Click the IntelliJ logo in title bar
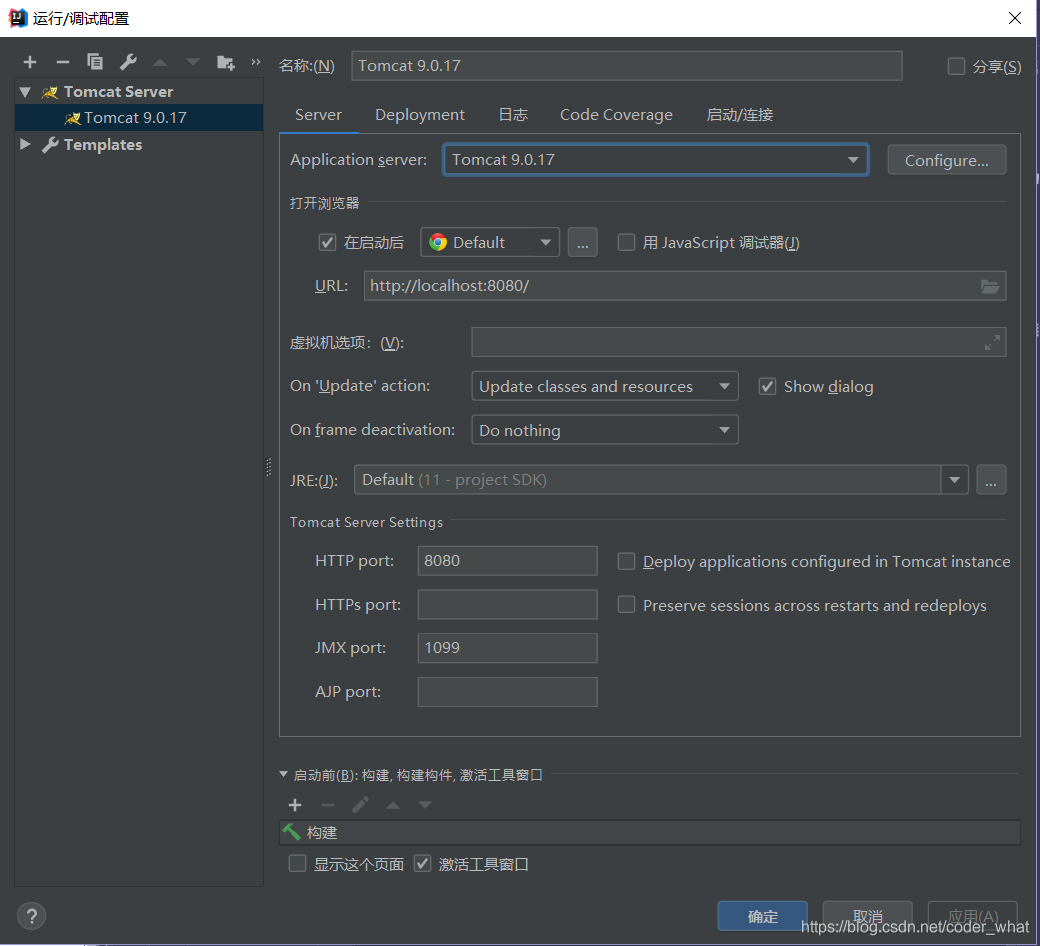The height and width of the screenshot is (946, 1040). [17, 18]
